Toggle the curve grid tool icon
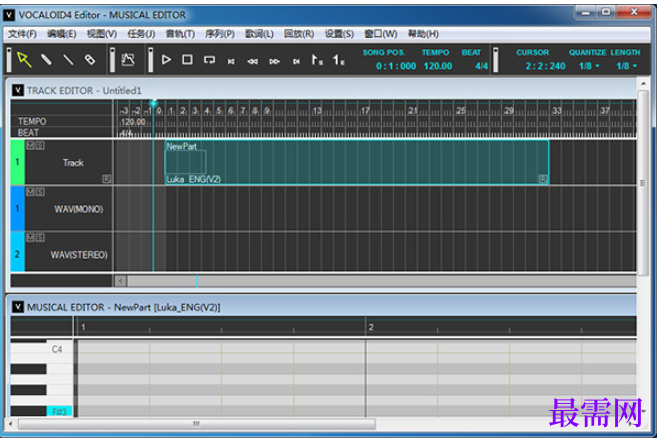This screenshot has height=444, width=661. [128, 60]
